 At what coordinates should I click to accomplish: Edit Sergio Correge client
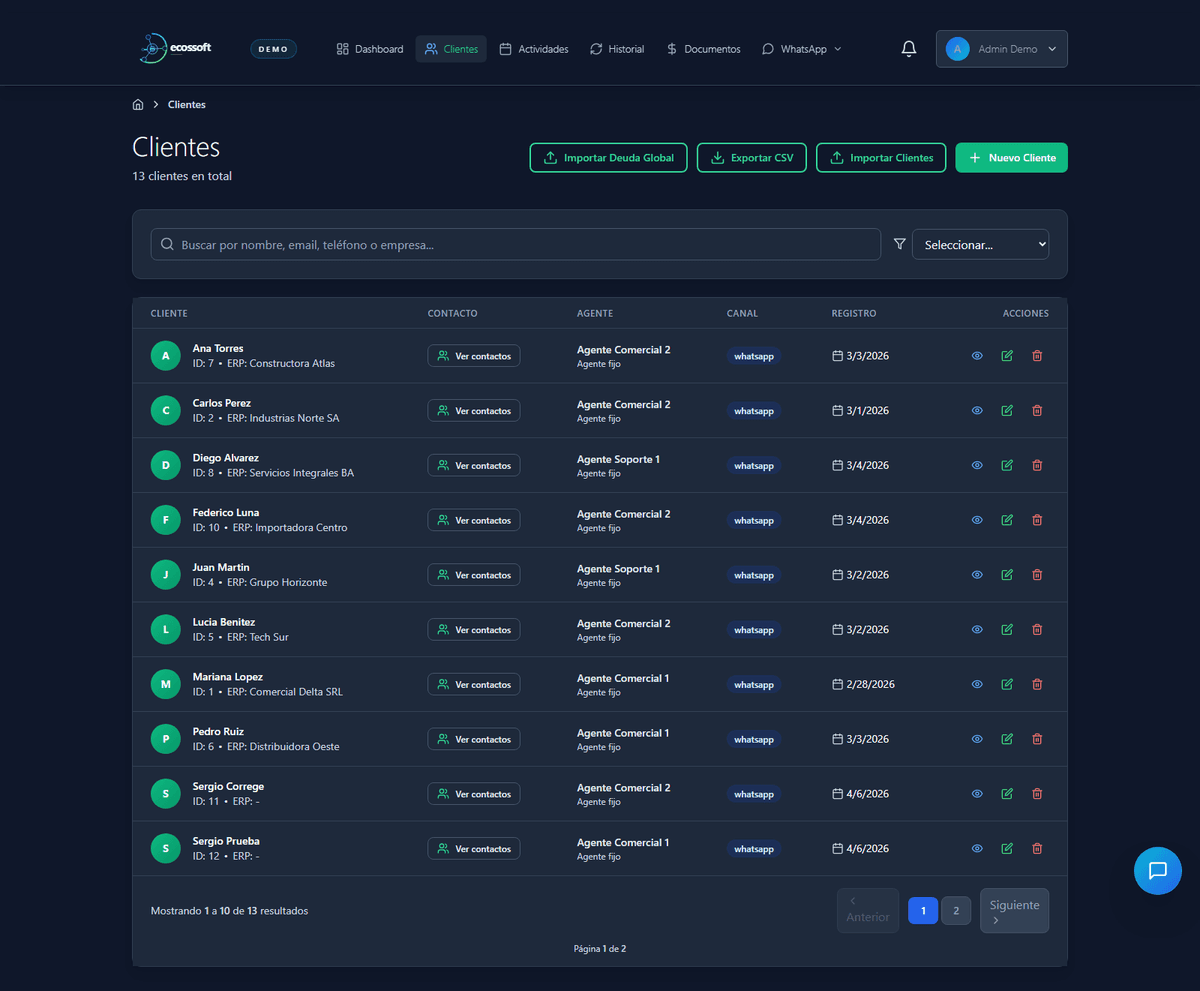click(x=1007, y=794)
